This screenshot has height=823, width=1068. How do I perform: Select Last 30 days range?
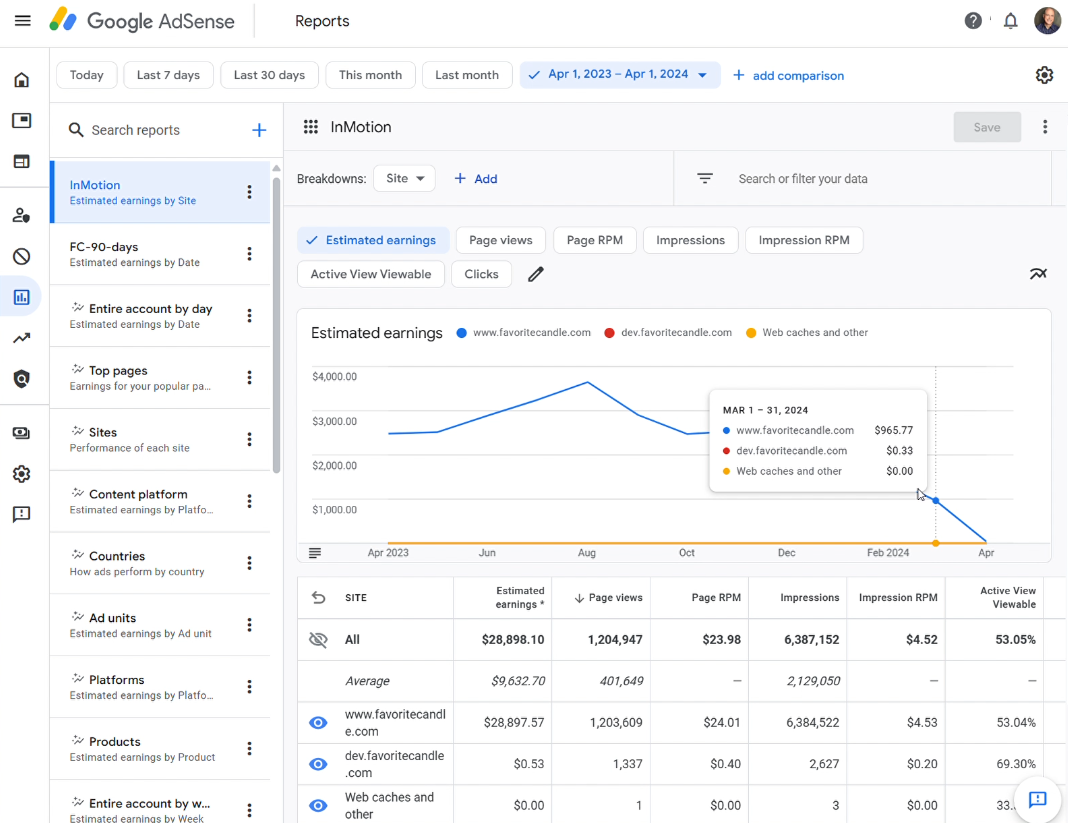(269, 75)
